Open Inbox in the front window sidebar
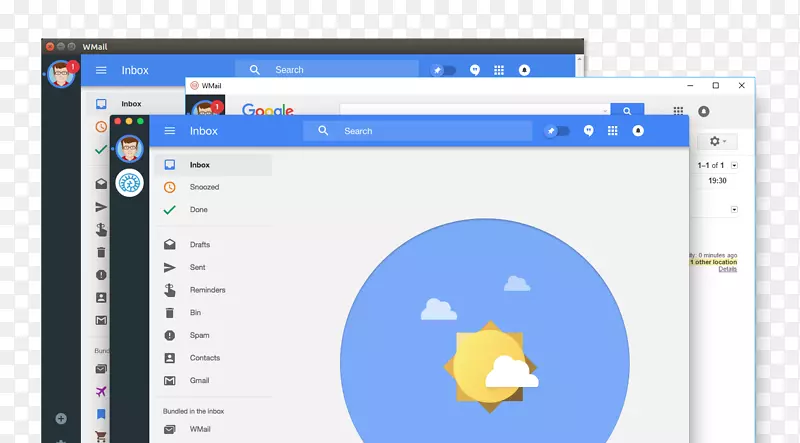 [x=213, y=165]
